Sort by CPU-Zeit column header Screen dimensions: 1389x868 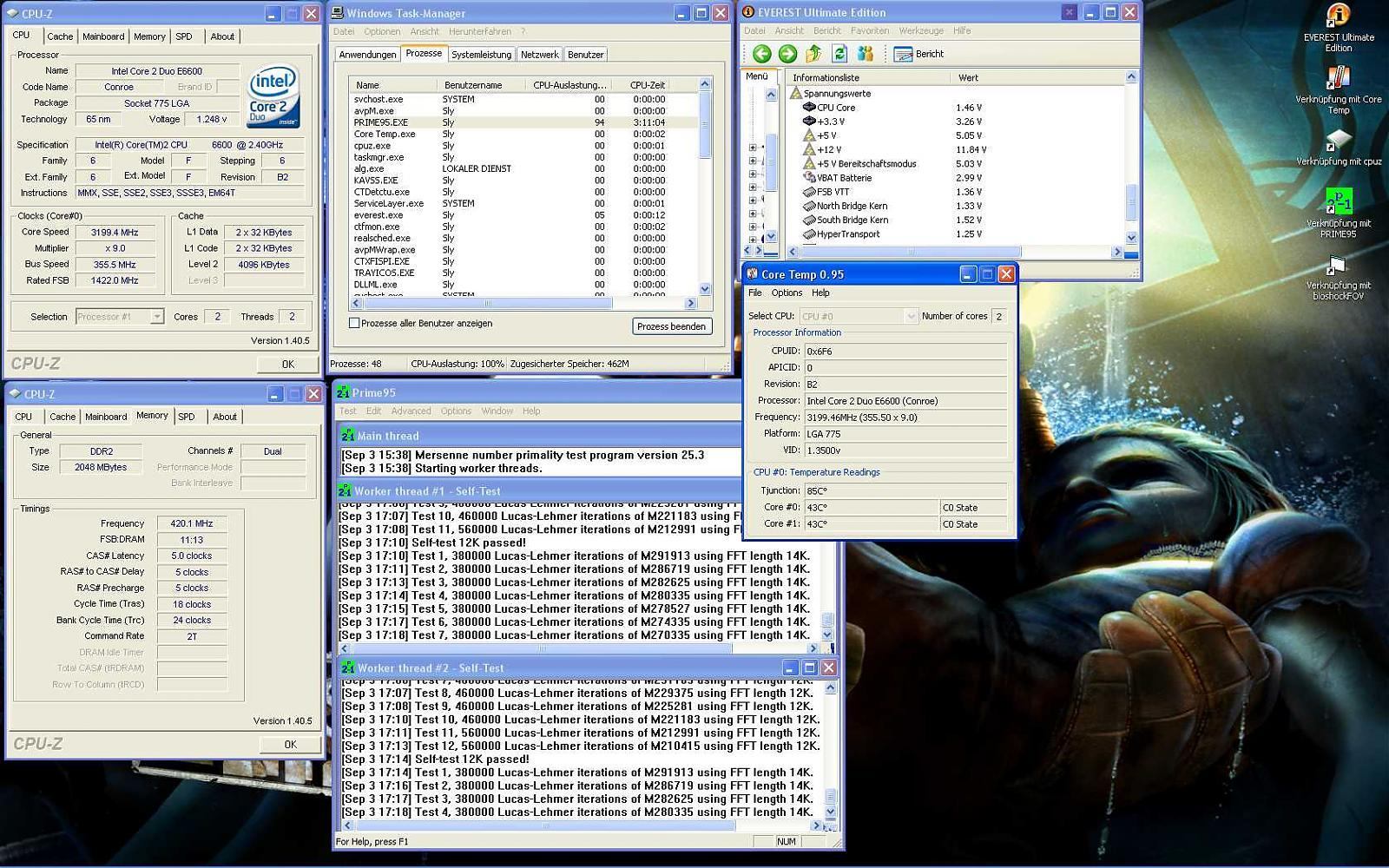(x=647, y=85)
